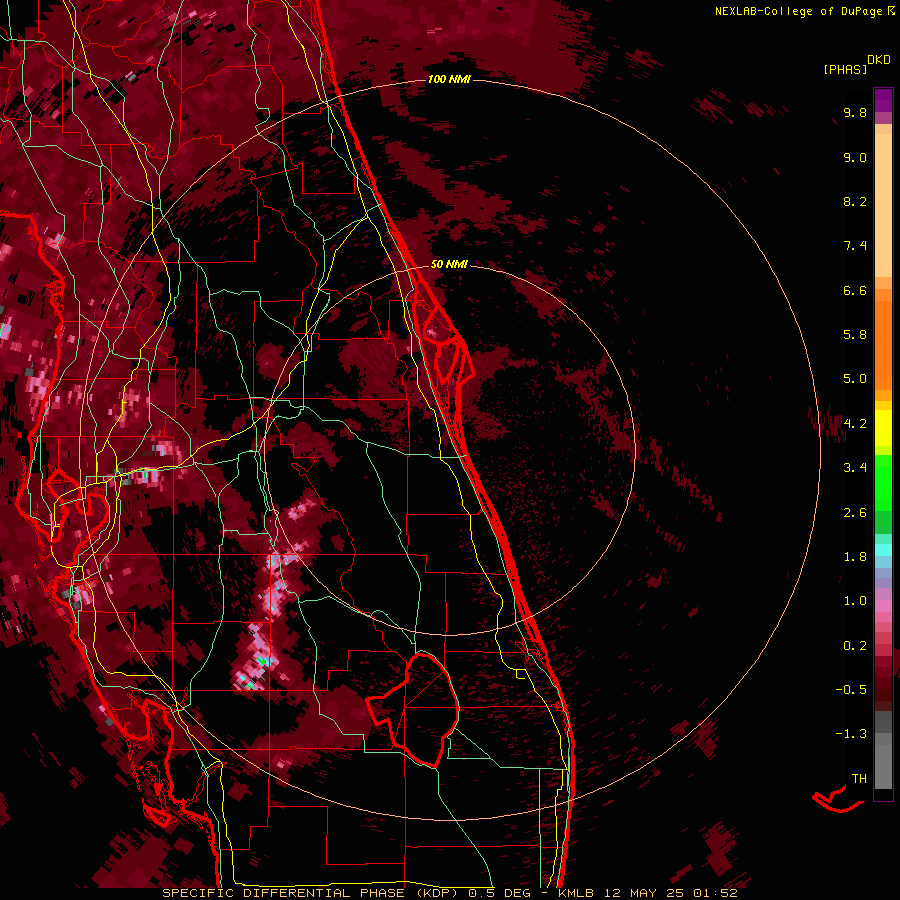Click the 4.2 value on the color scale
The image size is (900, 900).
[x=855, y=424]
